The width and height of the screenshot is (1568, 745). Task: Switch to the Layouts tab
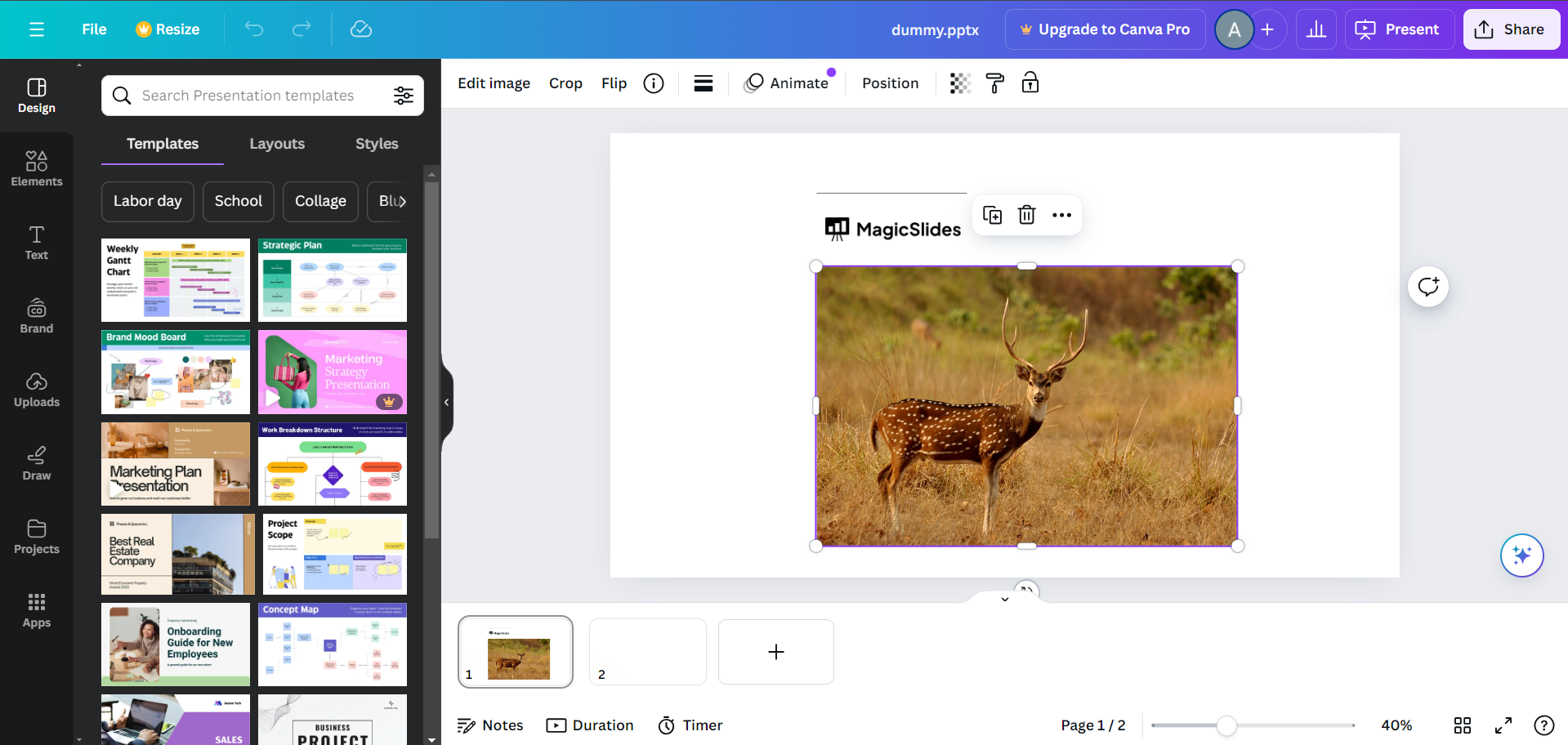pyautogui.click(x=277, y=144)
